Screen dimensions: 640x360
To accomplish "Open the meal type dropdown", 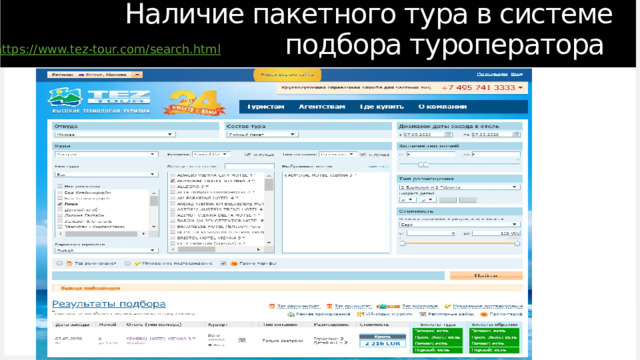I will [338, 154].
